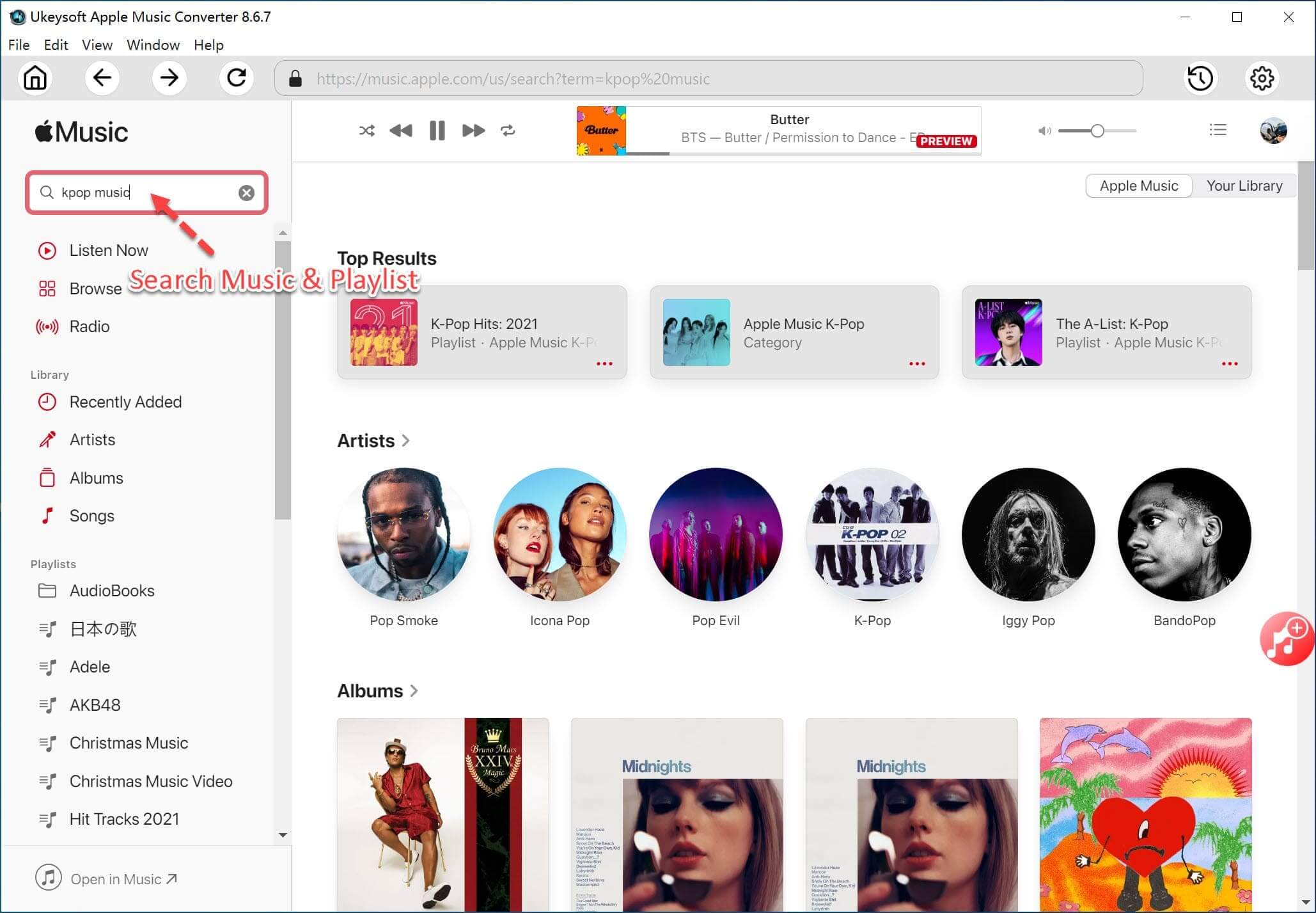
Task: Drag the volume slider control
Action: [1096, 130]
